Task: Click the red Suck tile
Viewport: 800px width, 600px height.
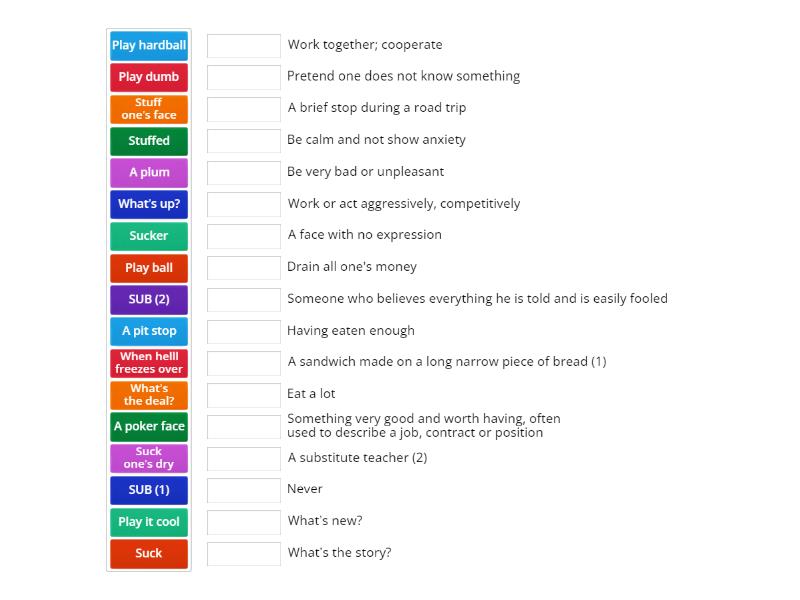Action: point(148,554)
